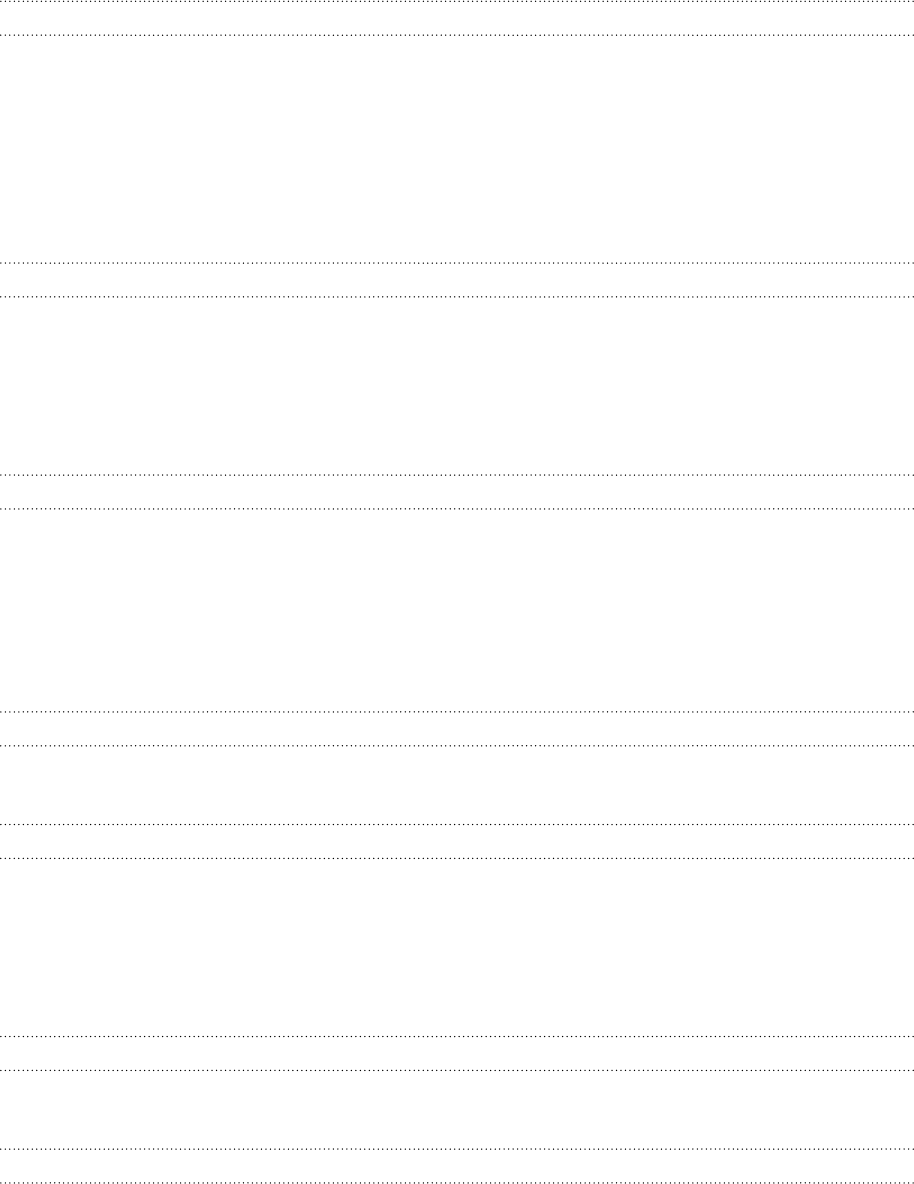Viewport: 914px width, 1184px height.
Task: Click the blank gap below the fourth line pair
Action: [x=457, y=785]
